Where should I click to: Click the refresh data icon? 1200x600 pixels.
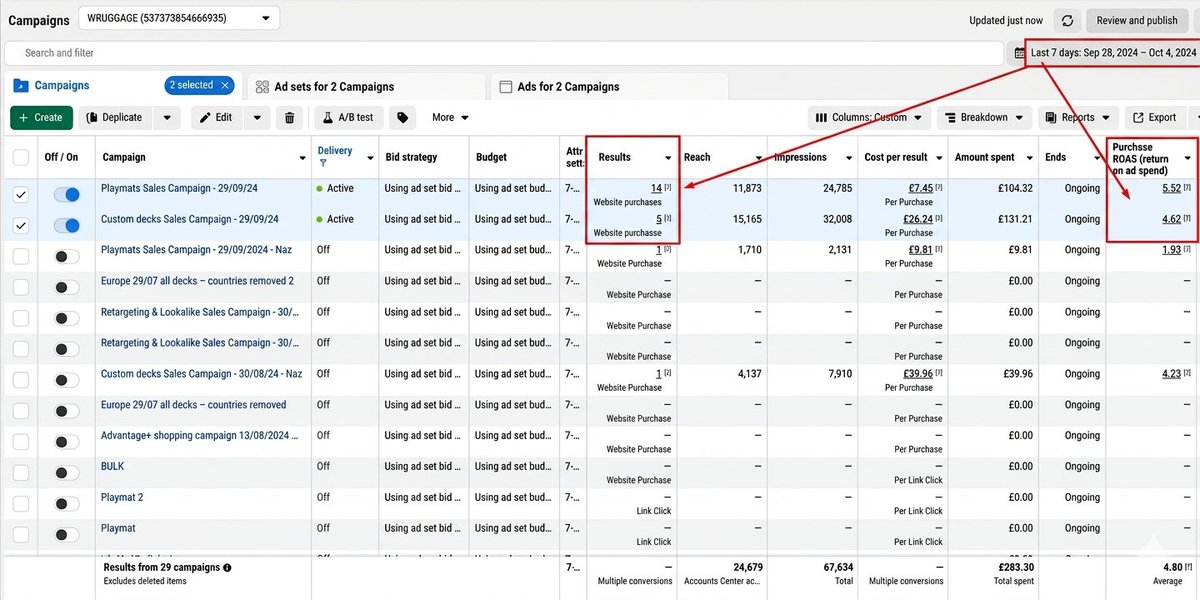(1068, 20)
